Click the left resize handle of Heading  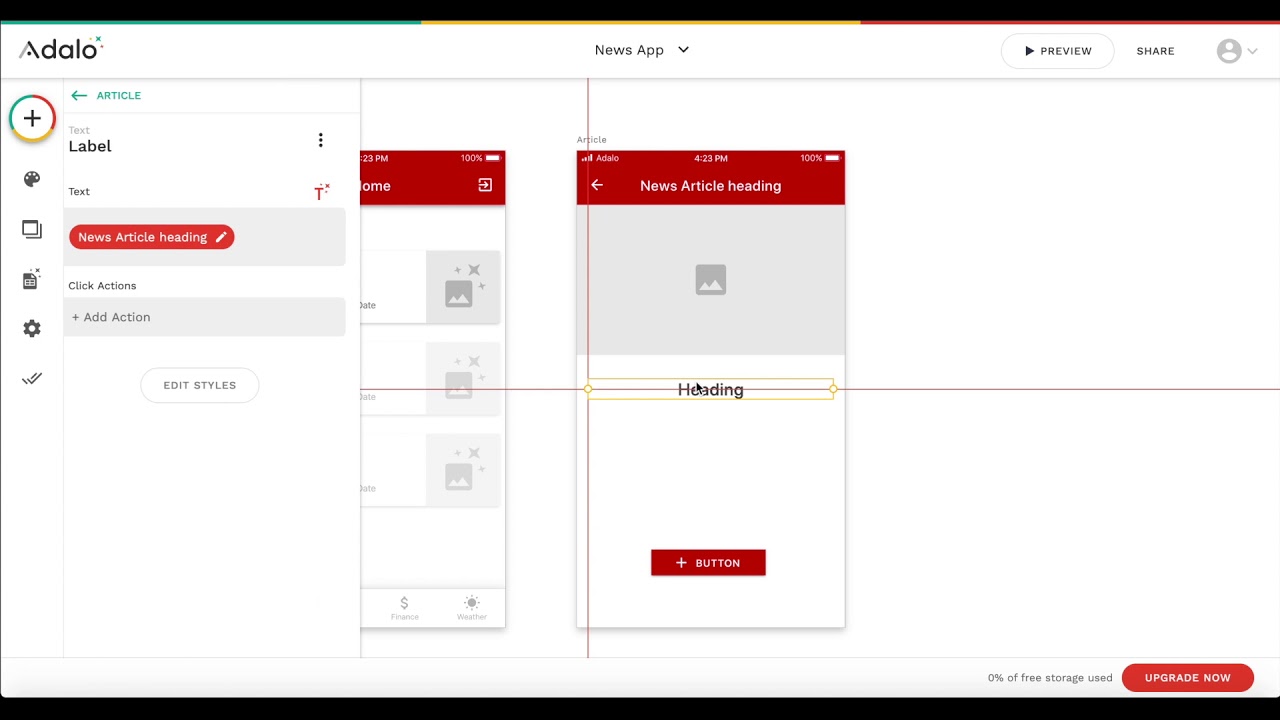[588, 389]
